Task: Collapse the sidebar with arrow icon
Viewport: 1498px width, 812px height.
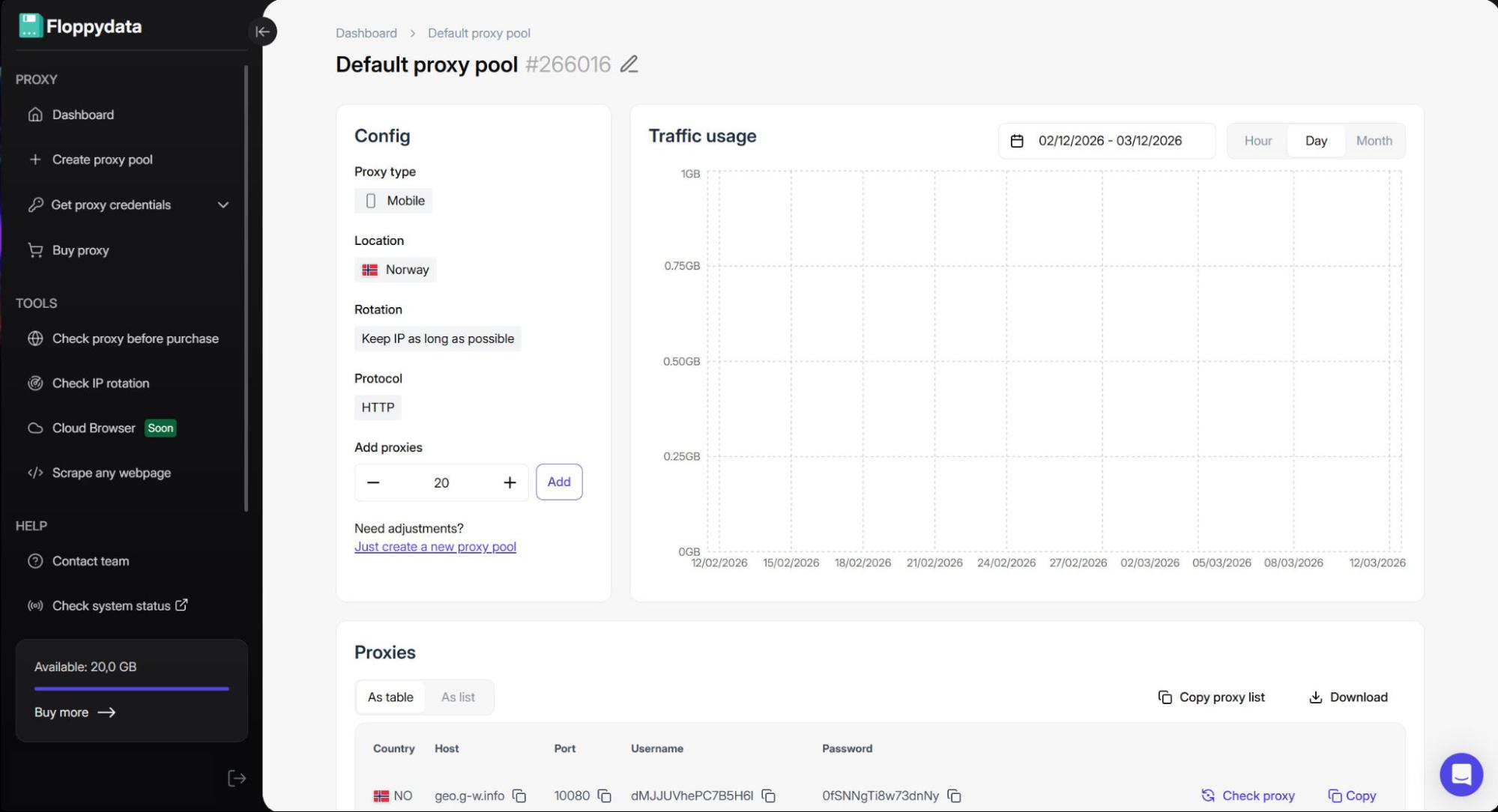Action: (262, 31)
